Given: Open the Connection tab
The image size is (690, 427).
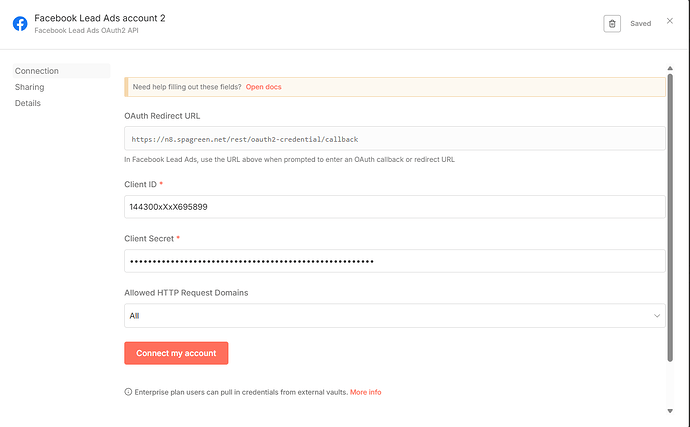Looking at the screenshot, I should pos(61,71).
